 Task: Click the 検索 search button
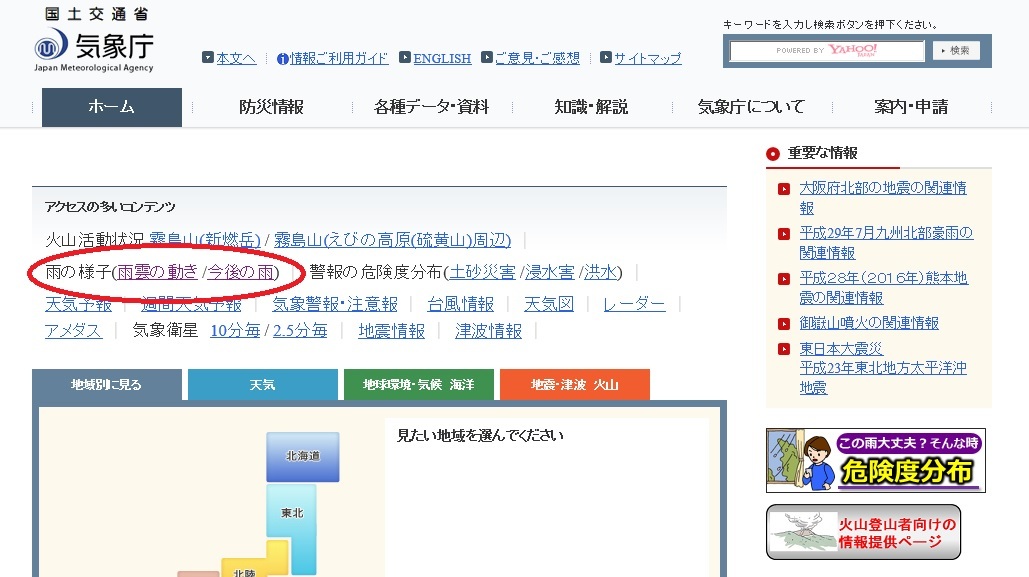coord(956,50)
